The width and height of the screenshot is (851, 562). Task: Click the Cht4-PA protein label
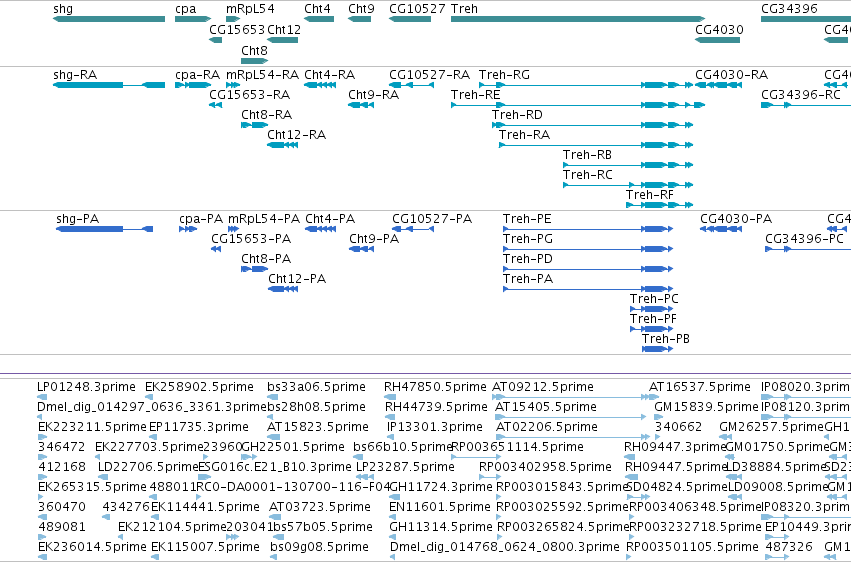[330, 219]
